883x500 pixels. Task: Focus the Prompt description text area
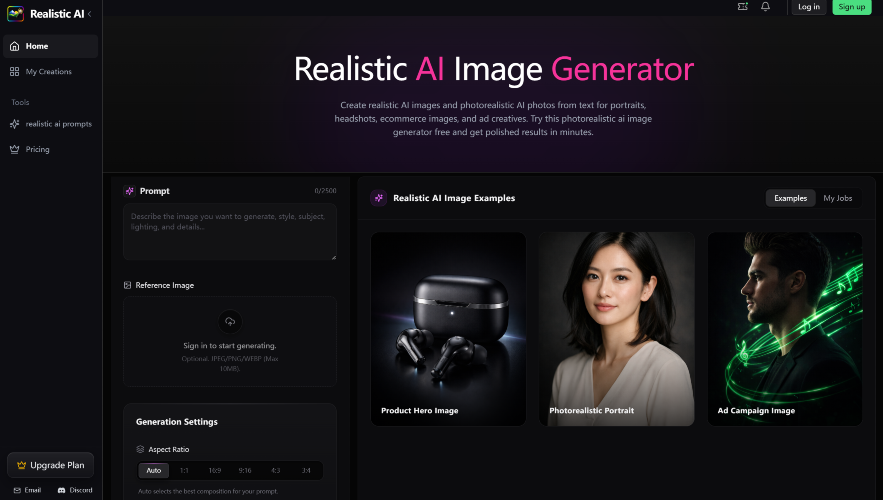(230, 232)
